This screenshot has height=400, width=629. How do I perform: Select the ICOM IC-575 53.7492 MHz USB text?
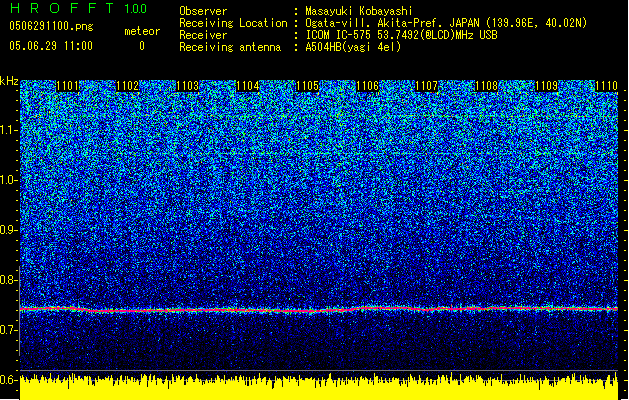[401, 35]
